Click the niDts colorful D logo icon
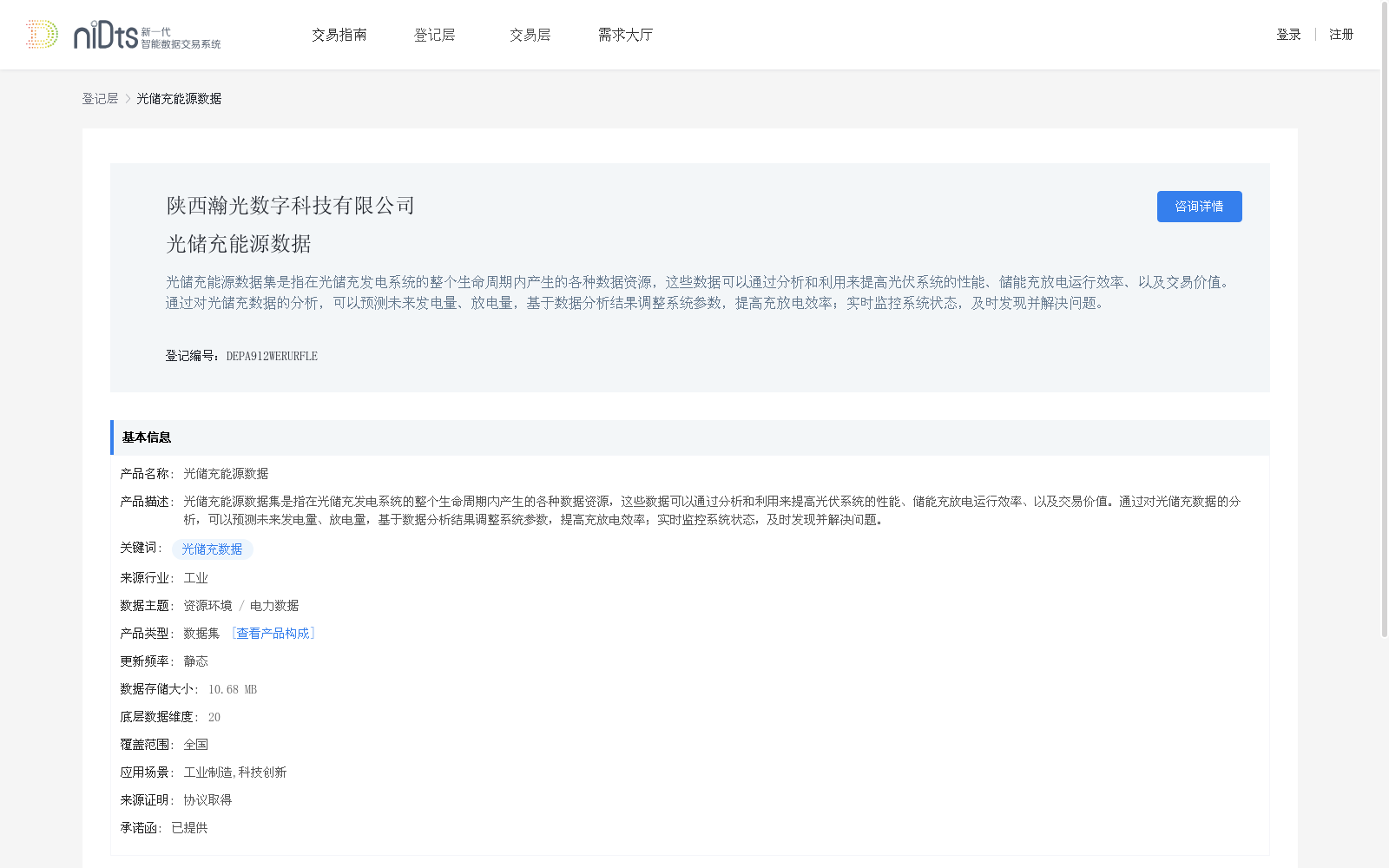Image resolution: width=1389 pixels, height=868 pixels. coord(42,35)
